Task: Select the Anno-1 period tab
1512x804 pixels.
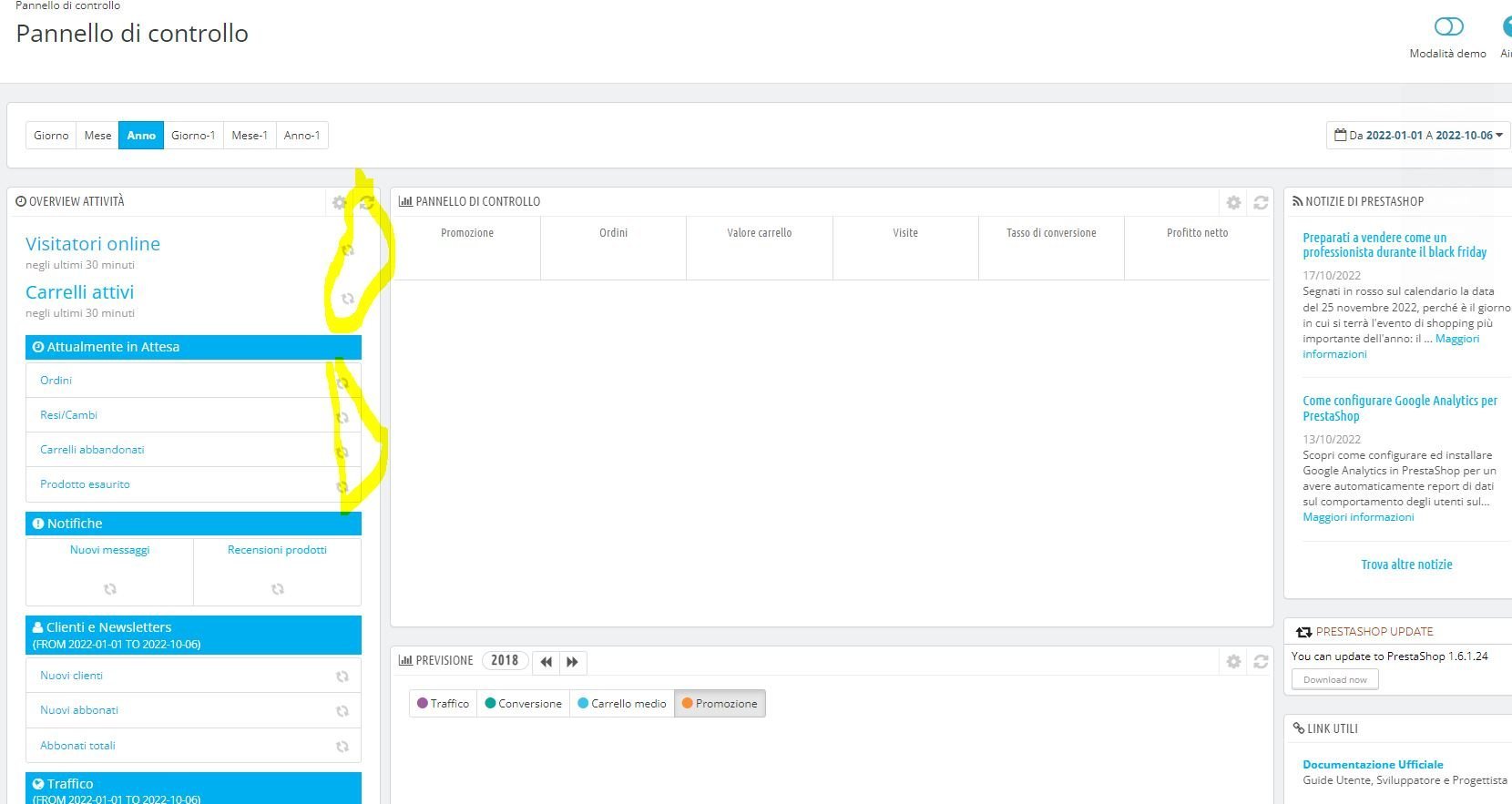Action: pos(301,135)
